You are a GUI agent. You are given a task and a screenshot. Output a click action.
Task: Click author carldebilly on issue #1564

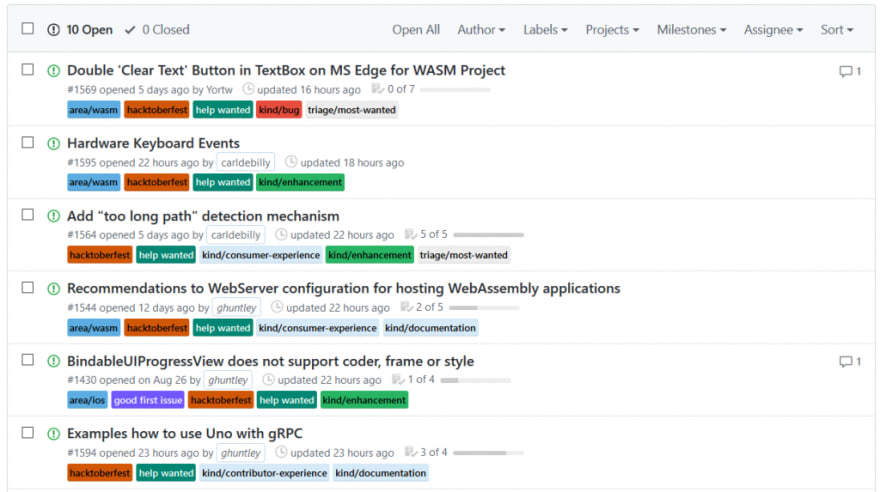pyautogui.click(x=236, y=235)
